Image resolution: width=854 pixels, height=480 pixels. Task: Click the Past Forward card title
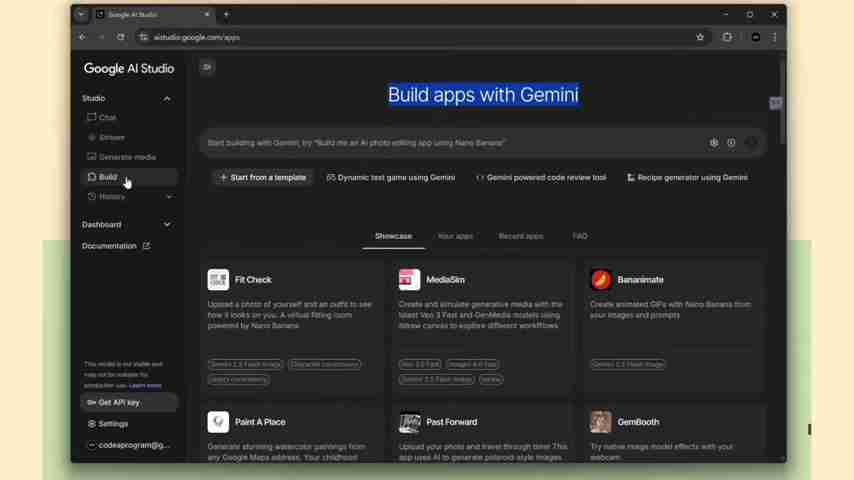click(x=452, y=422)
